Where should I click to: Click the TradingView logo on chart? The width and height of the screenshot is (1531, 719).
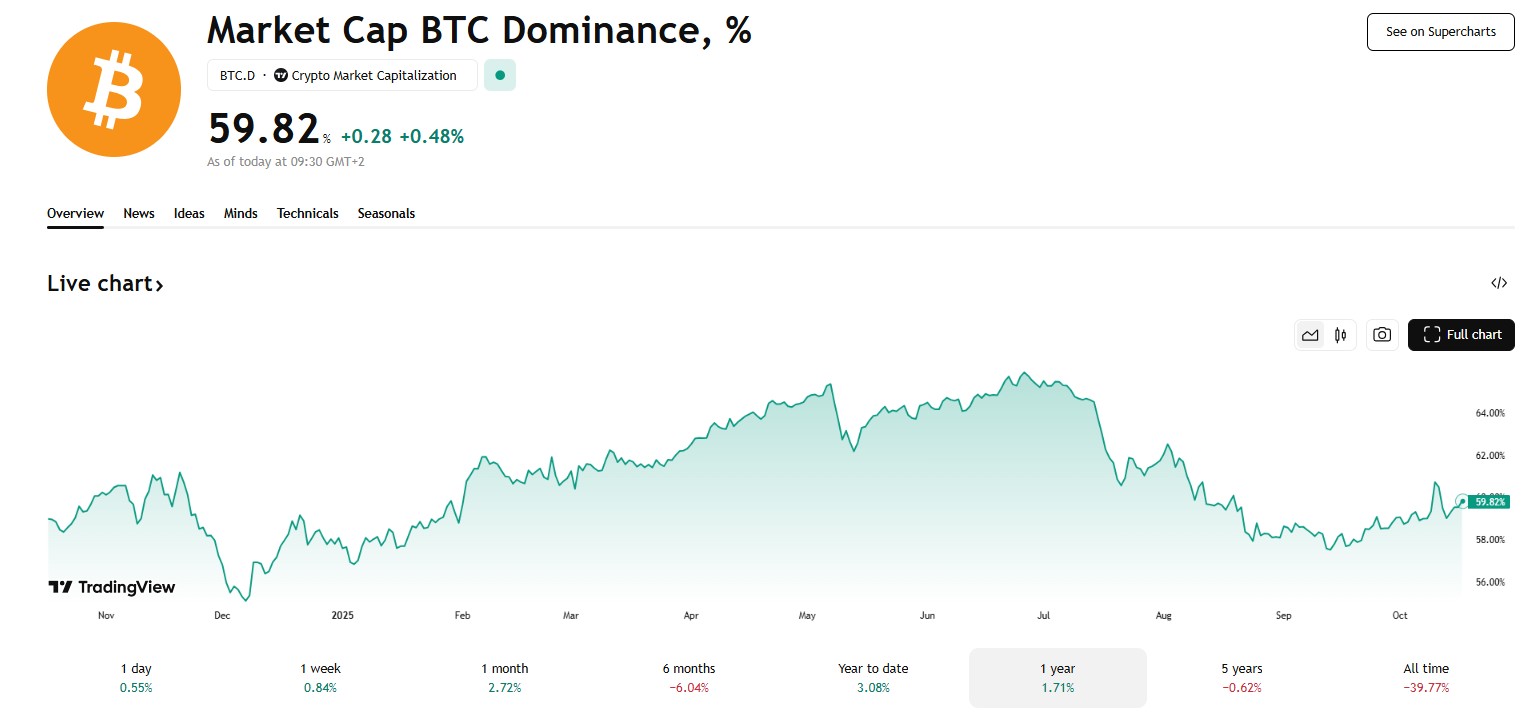pyautogui.click(x=112, y=587)
